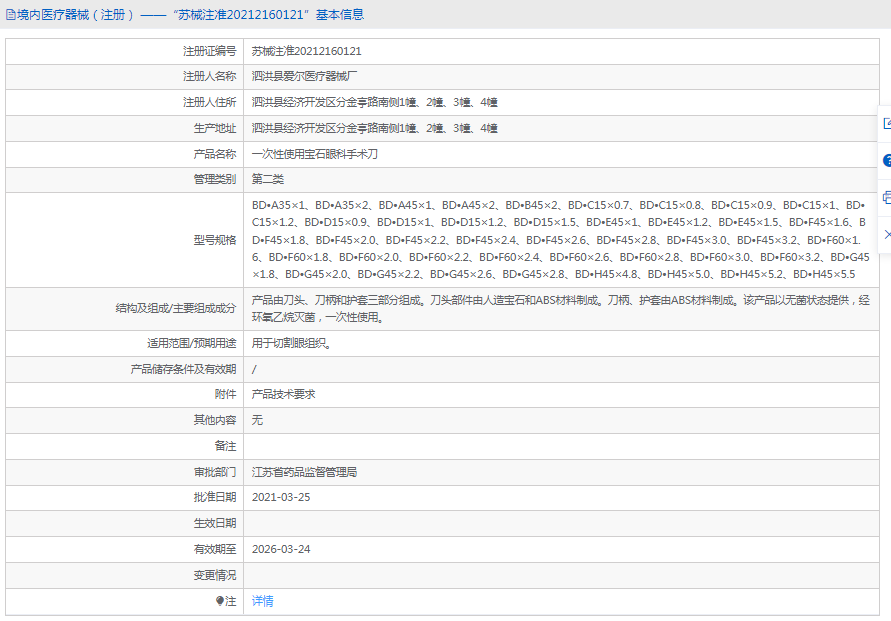This screenshot has height=621, width=891.
Task: Click approval department 江苏省药品监督管理局
Action: [304, 472]
